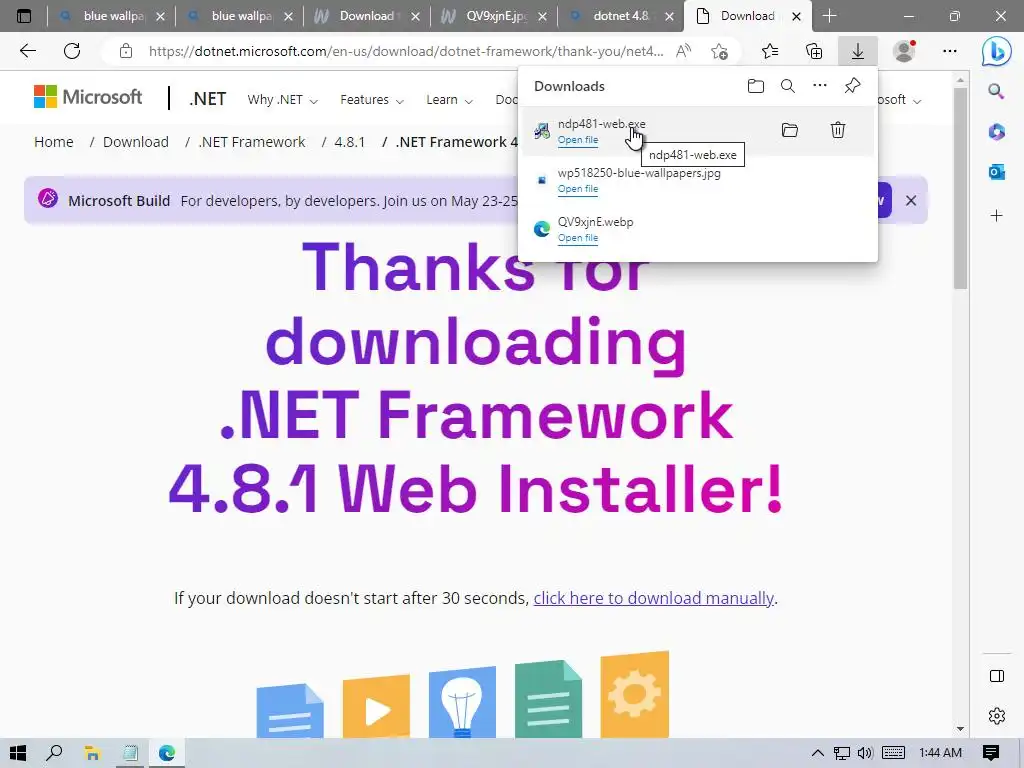This screenshot has width=1024, height=768.
Task: Open file link under ndp481-web.exe
Action: 578,140
